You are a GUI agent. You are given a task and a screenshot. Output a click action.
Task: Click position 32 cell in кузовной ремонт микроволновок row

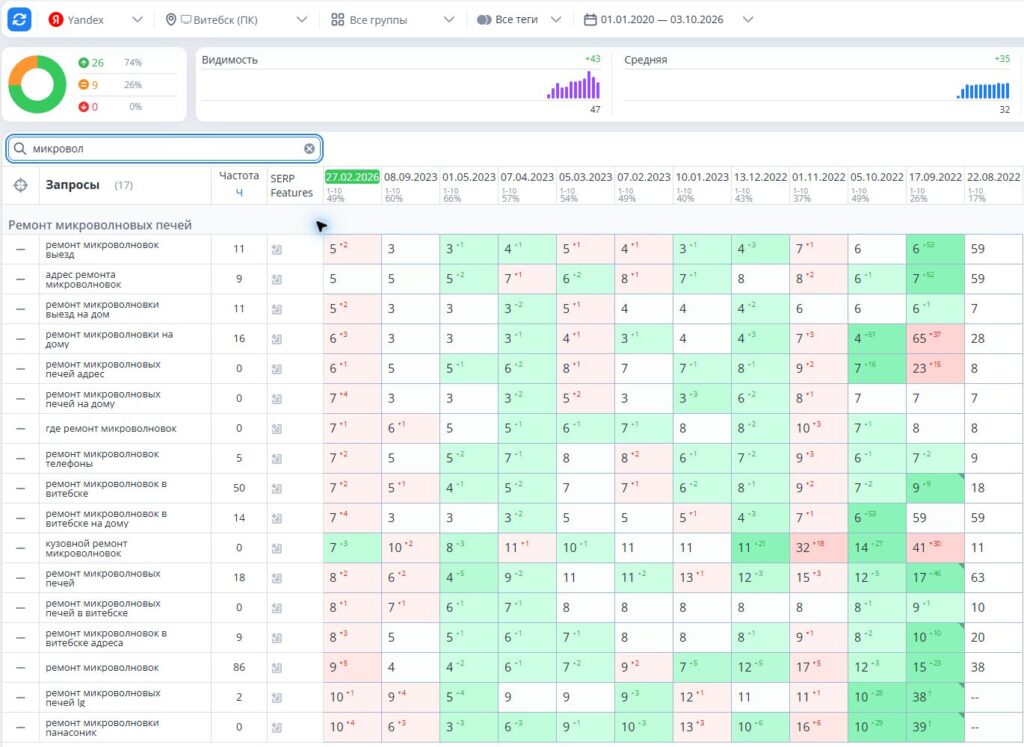[818, 548]
